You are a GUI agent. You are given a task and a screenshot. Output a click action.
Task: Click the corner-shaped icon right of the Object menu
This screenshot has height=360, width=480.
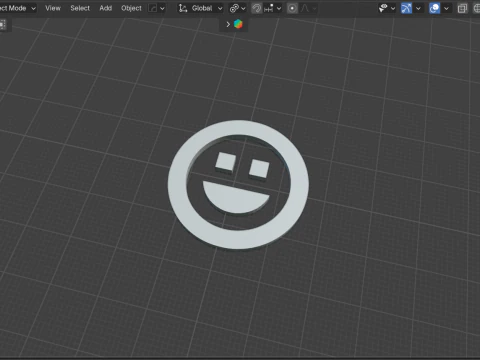point(153,8)
